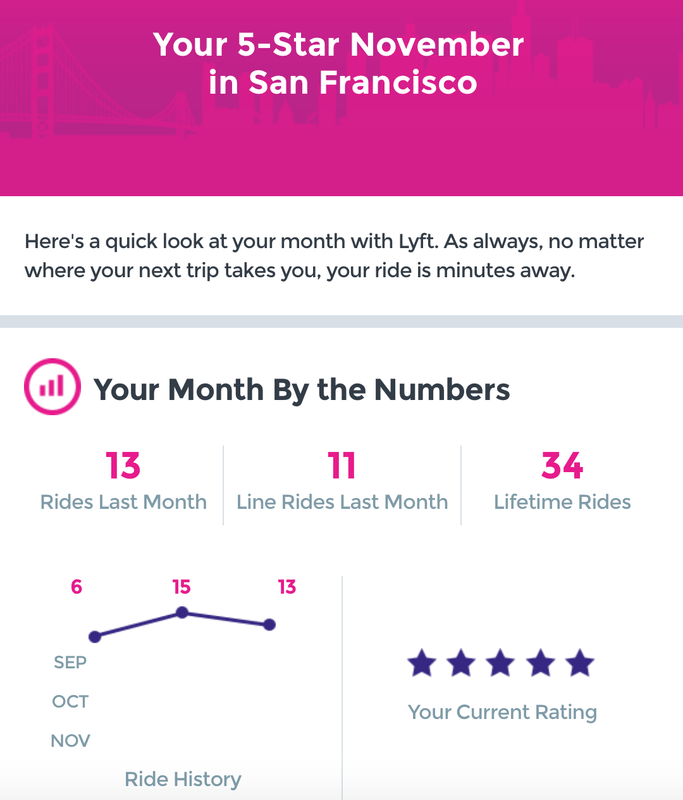The width and height of the screenshot is (683, 800).
Task: Click the third rating star
Action: point(500,663)
